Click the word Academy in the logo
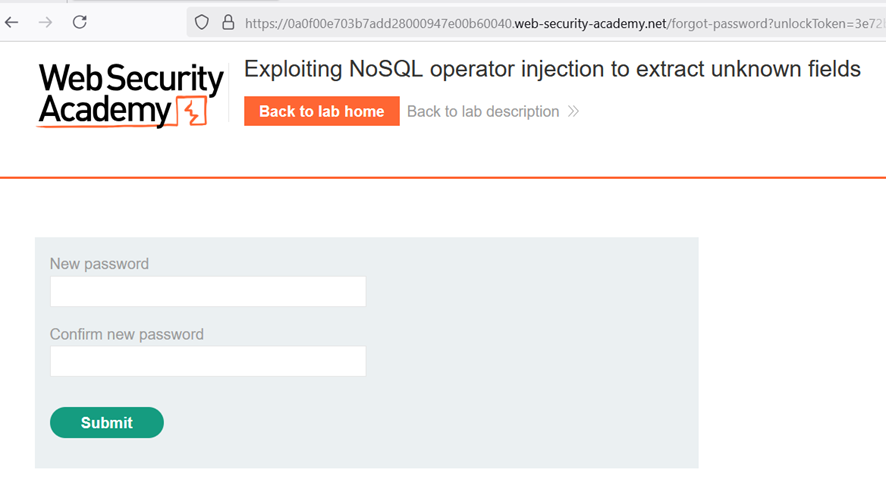 pos(105,111)
